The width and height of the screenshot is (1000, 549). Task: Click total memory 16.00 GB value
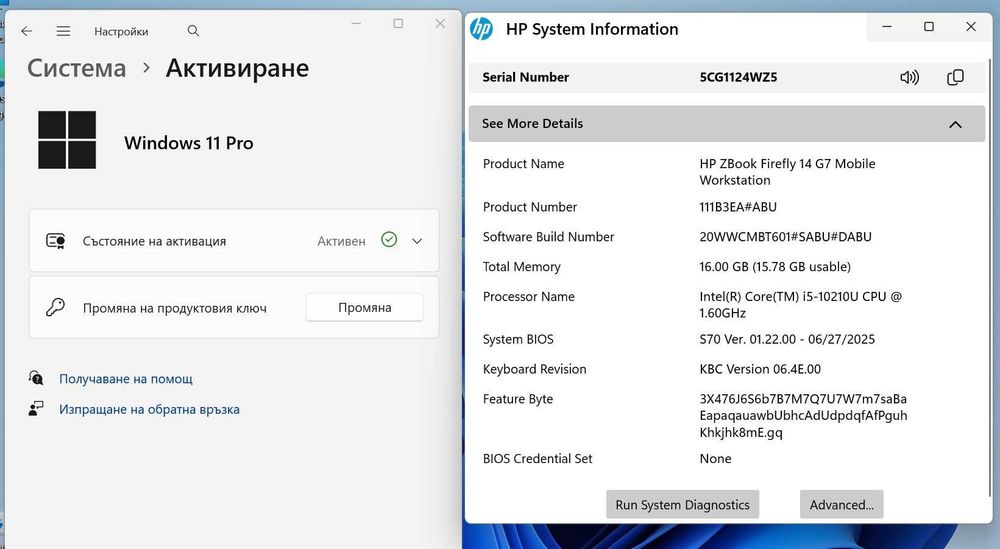point(775,267)
